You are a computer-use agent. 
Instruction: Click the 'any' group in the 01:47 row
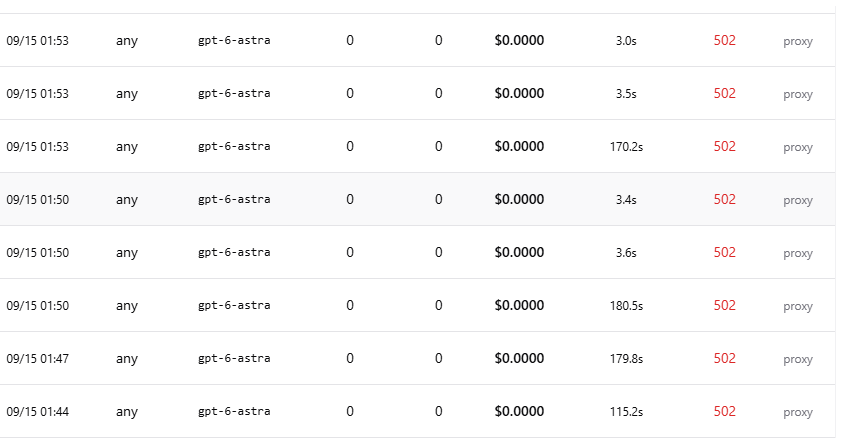127,359
